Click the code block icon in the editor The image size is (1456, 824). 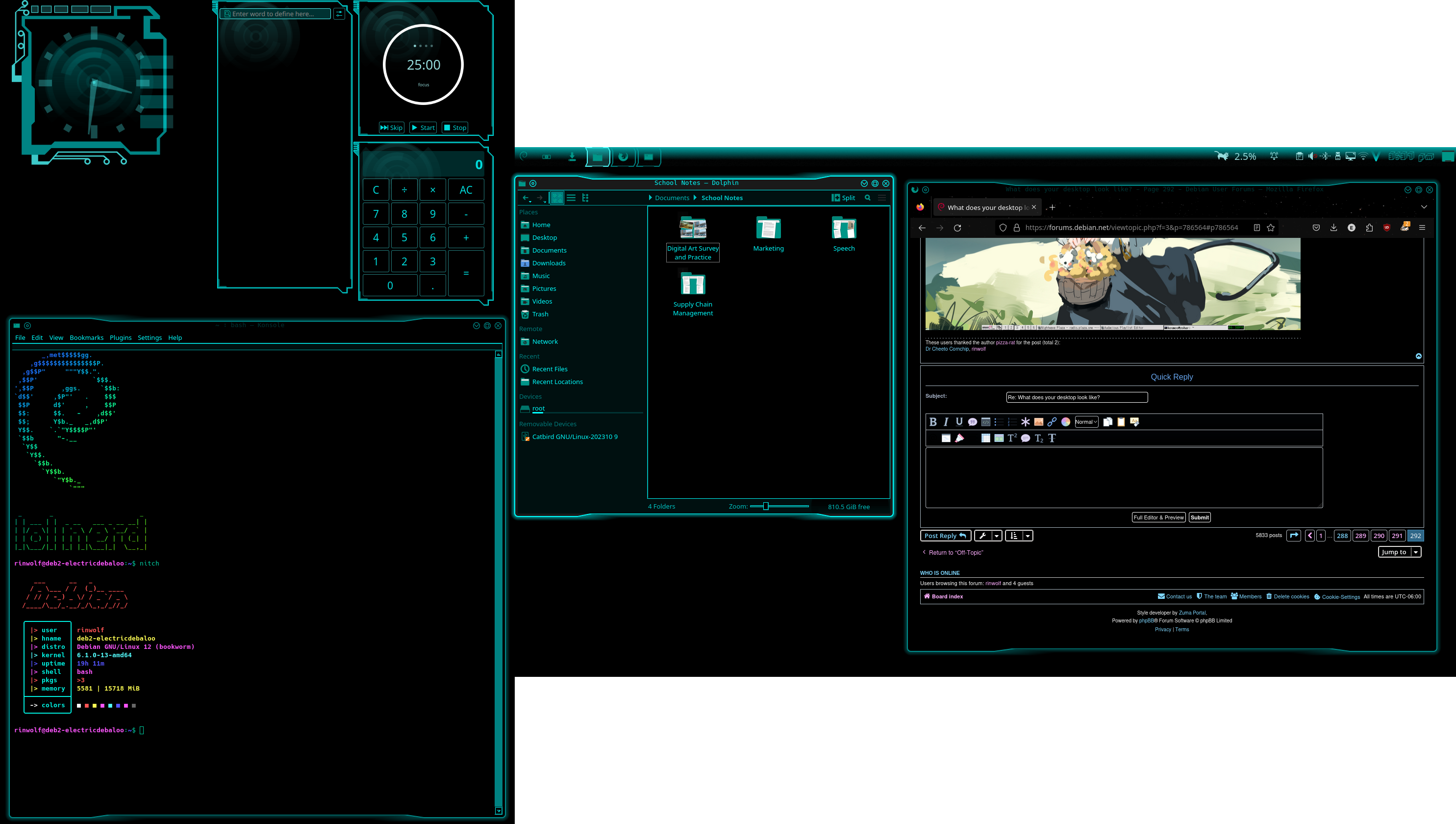point(986,422)
